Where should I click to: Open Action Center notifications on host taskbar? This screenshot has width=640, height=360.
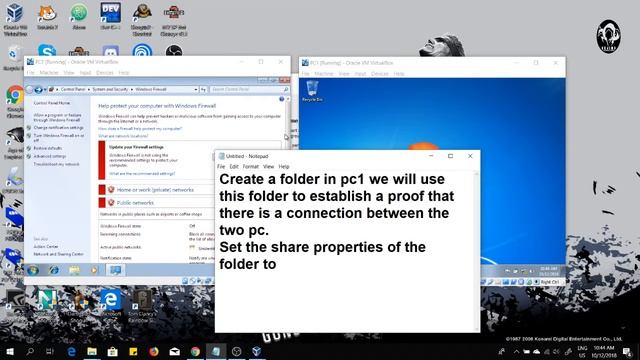point(628,351)
